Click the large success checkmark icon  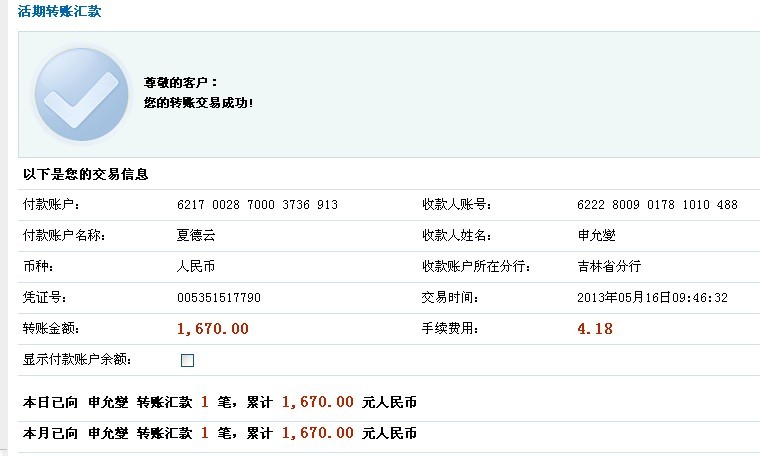81,95
